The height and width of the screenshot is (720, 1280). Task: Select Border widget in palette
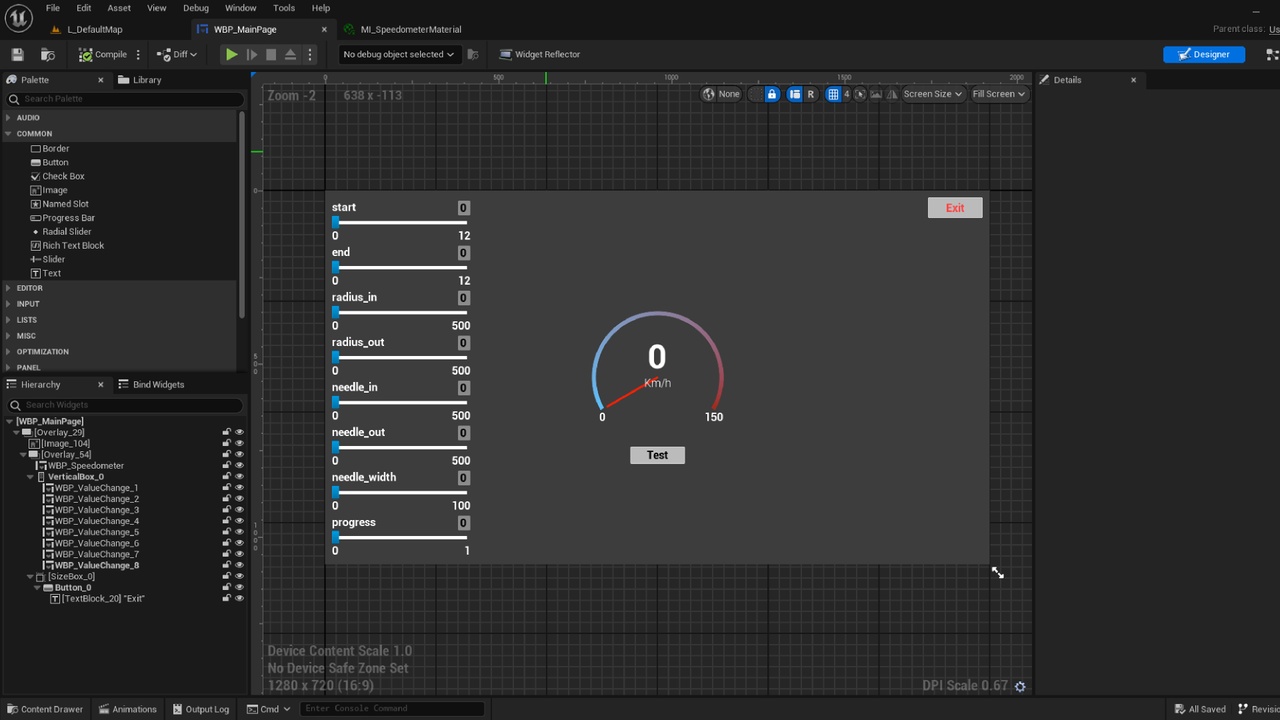click(50, 148)
